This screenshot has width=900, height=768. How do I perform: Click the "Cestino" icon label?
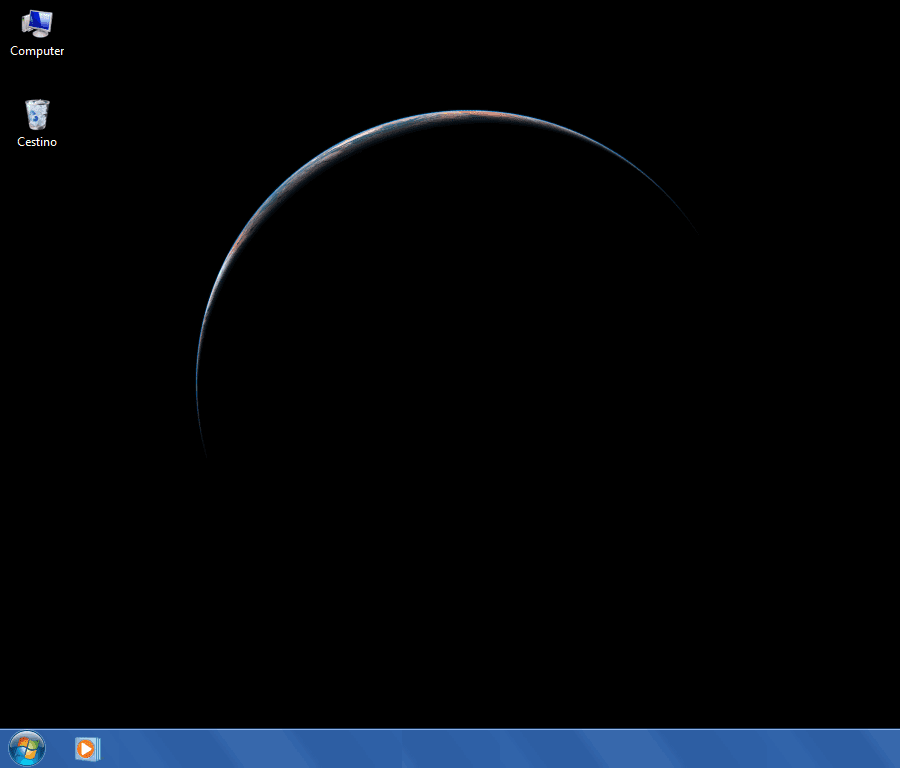pyautogui.click(x=37, y=142)
